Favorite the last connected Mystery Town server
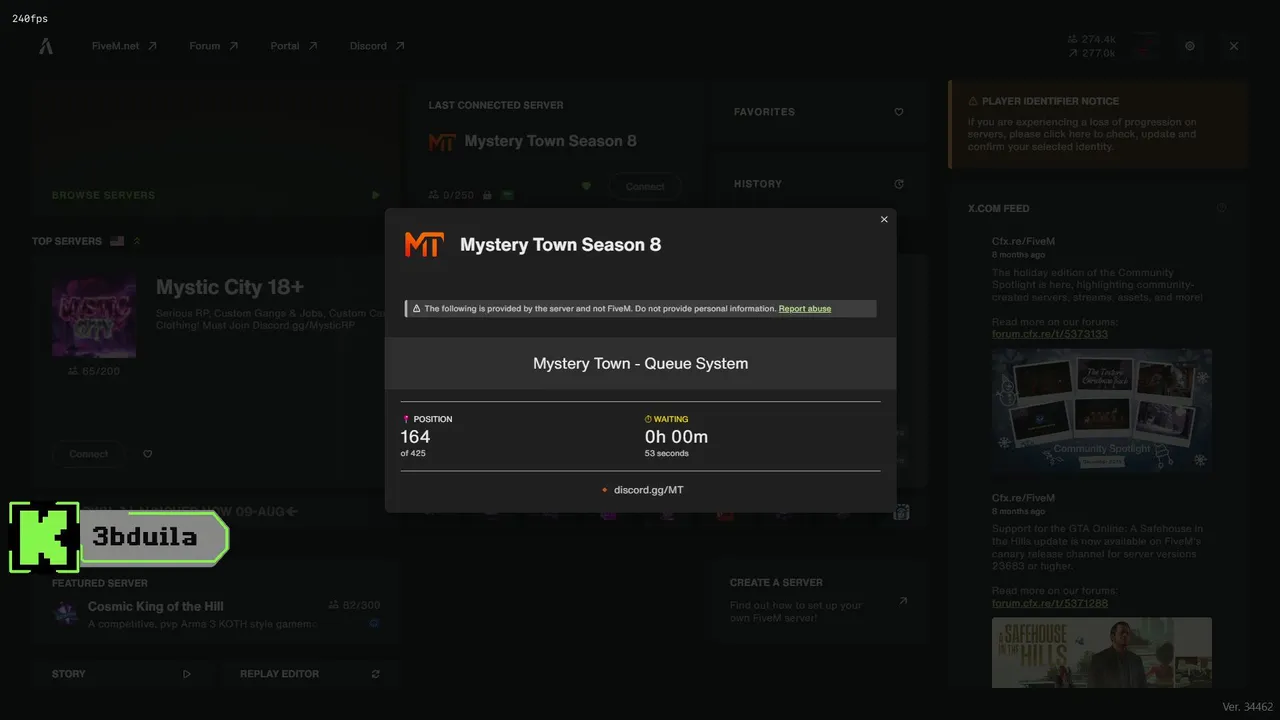 coord(586,186)
